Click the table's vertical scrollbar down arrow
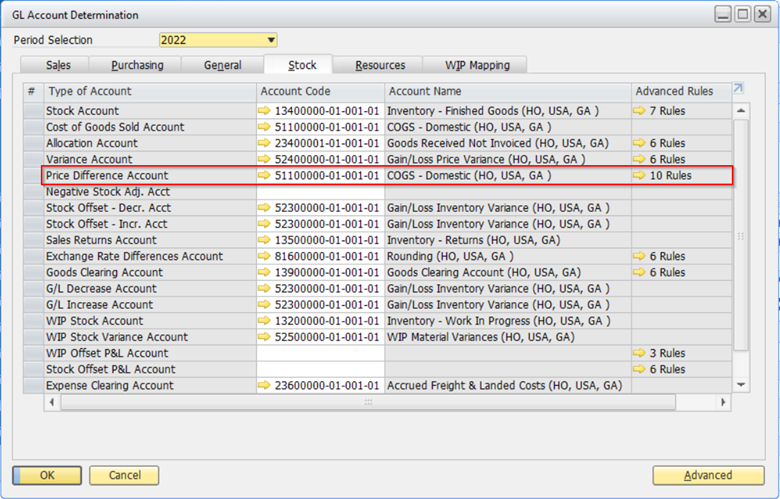Screen dimensions: 780x499 click(741, 385)
